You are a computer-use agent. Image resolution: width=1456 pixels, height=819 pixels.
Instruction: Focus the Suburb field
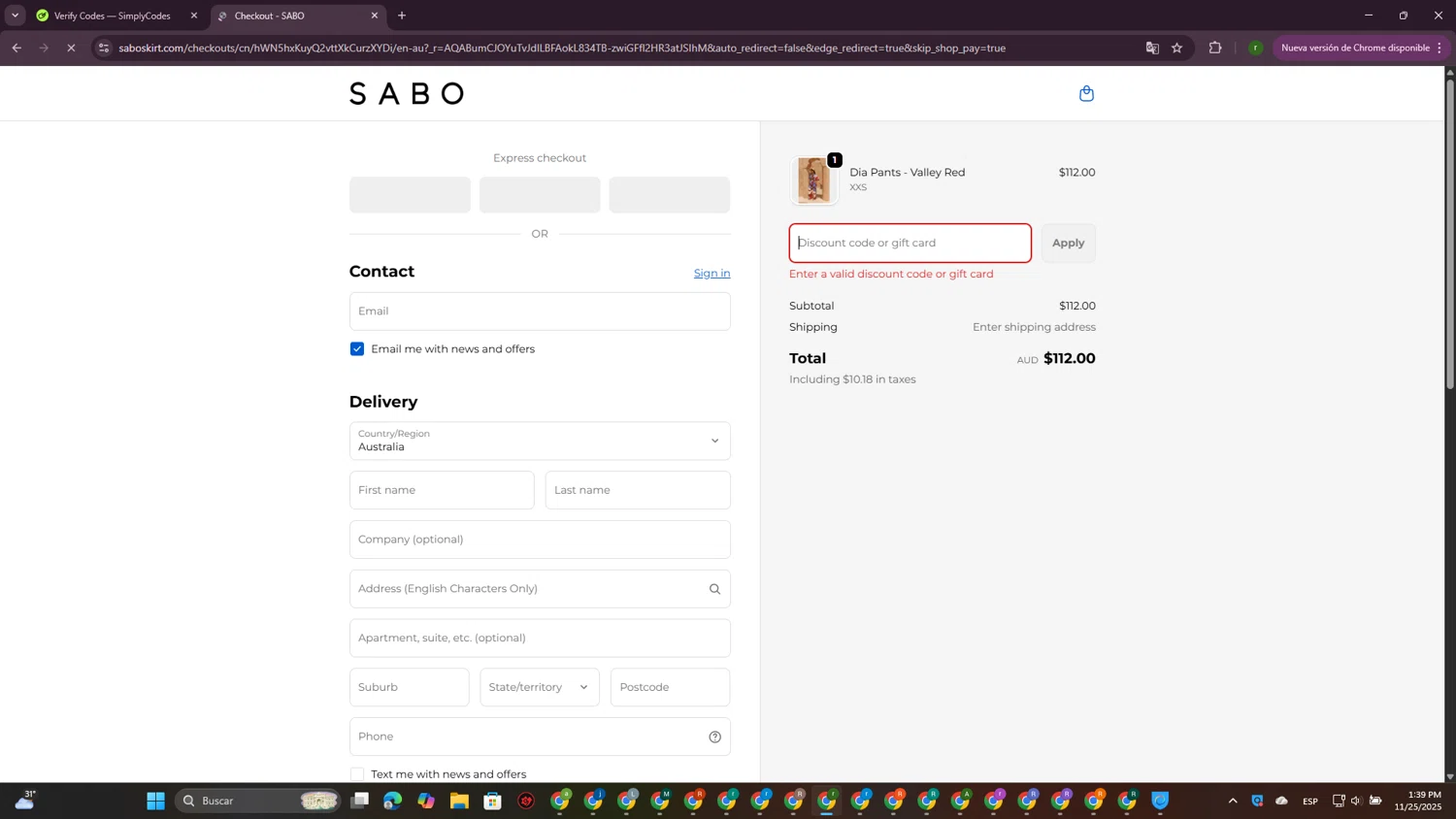point(410,687)
